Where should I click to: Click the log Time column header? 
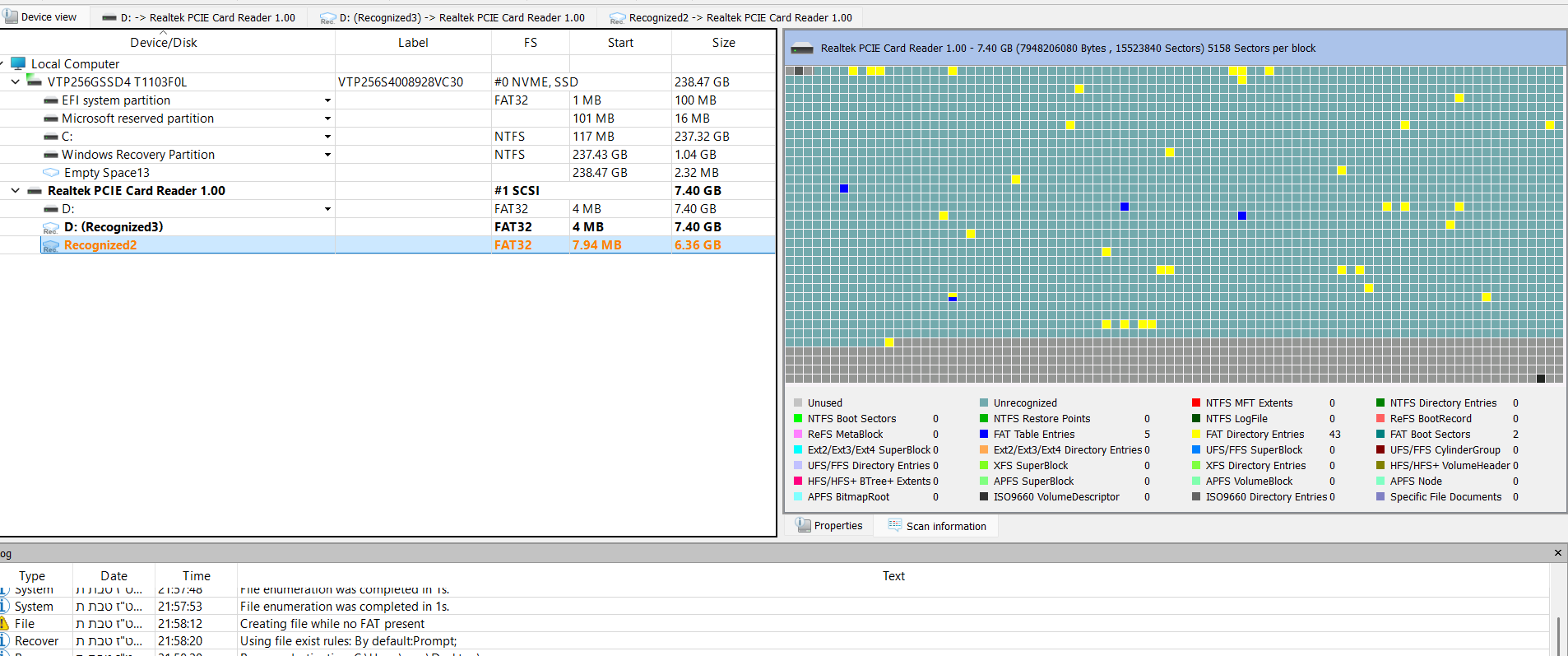click(196, 576)
